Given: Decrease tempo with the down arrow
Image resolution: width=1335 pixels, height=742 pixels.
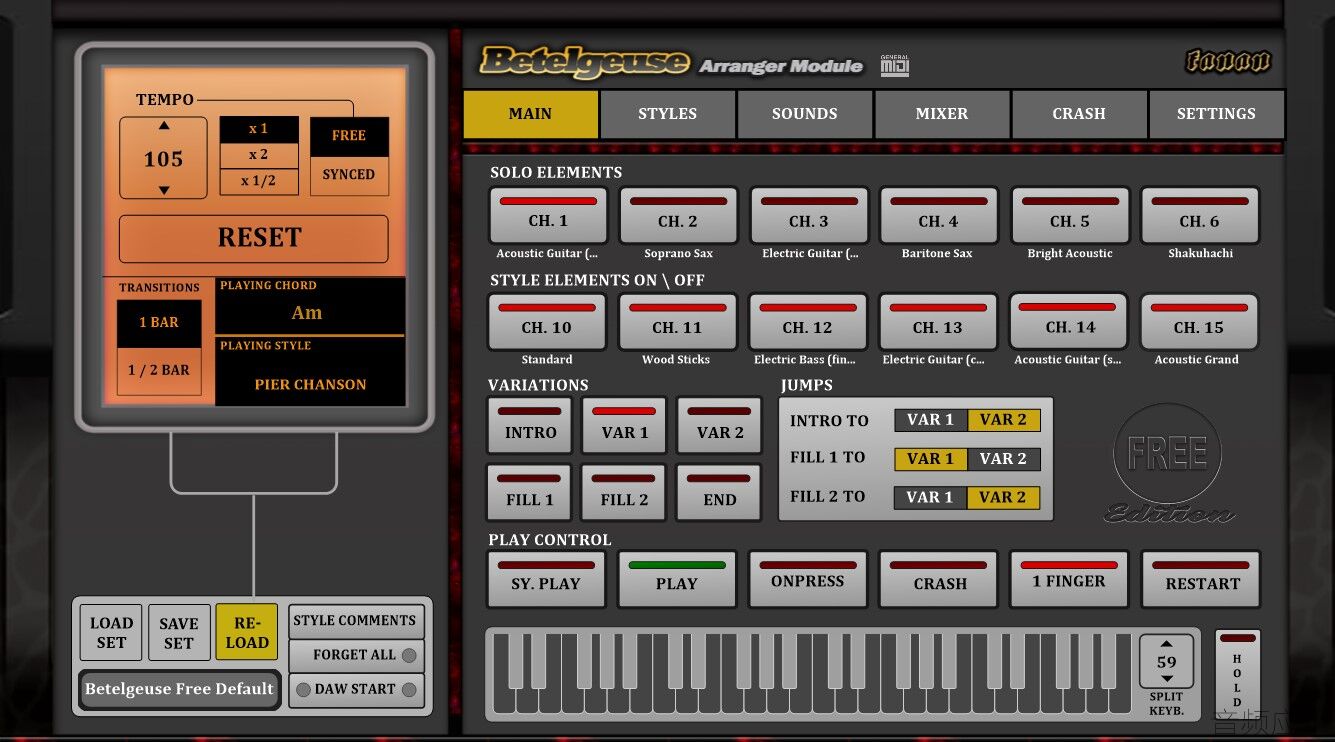Looking at the screenshot, I should coord(164,190).
